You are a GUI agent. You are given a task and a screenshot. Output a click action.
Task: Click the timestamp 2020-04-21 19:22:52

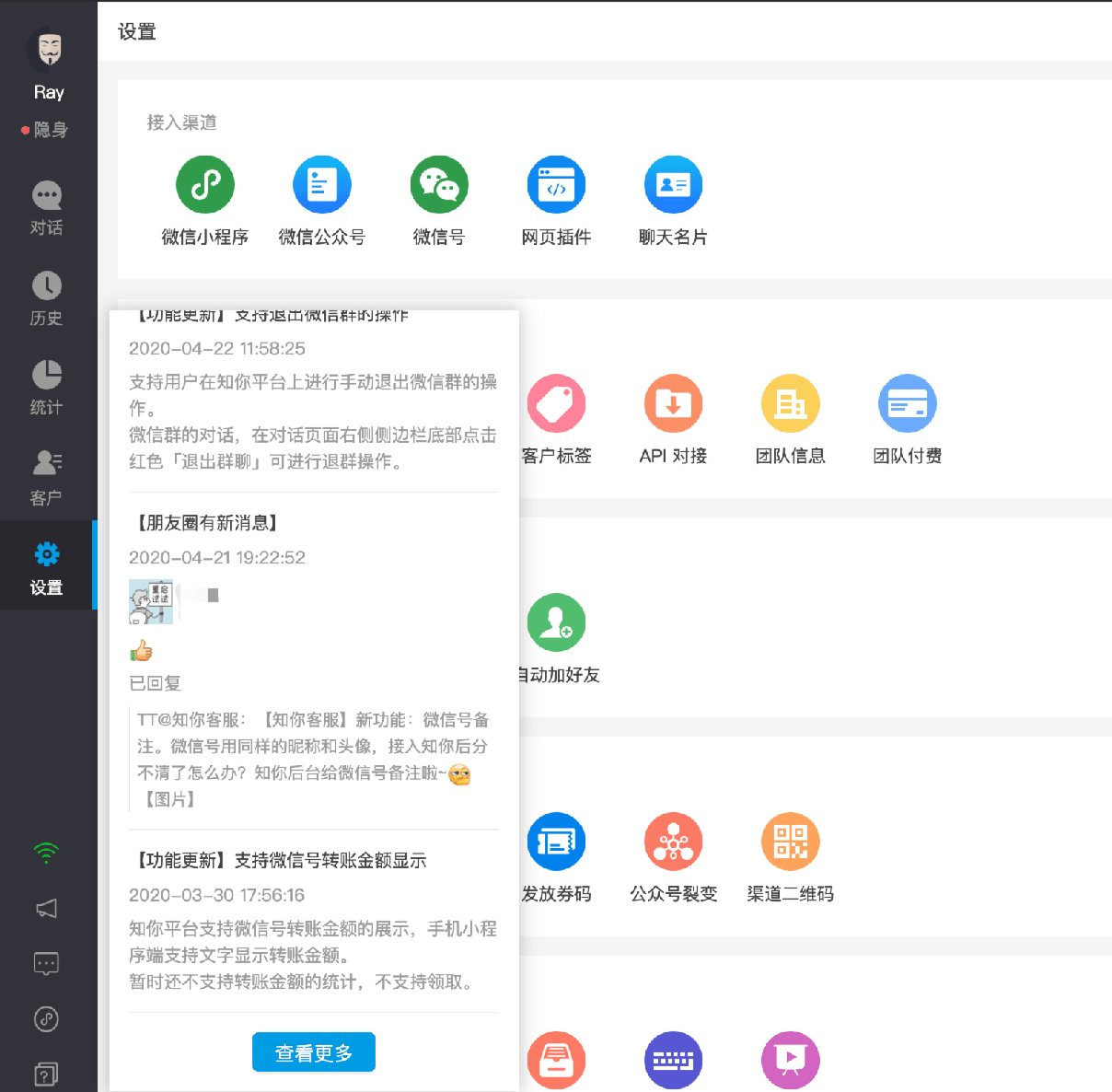(217, 558)
